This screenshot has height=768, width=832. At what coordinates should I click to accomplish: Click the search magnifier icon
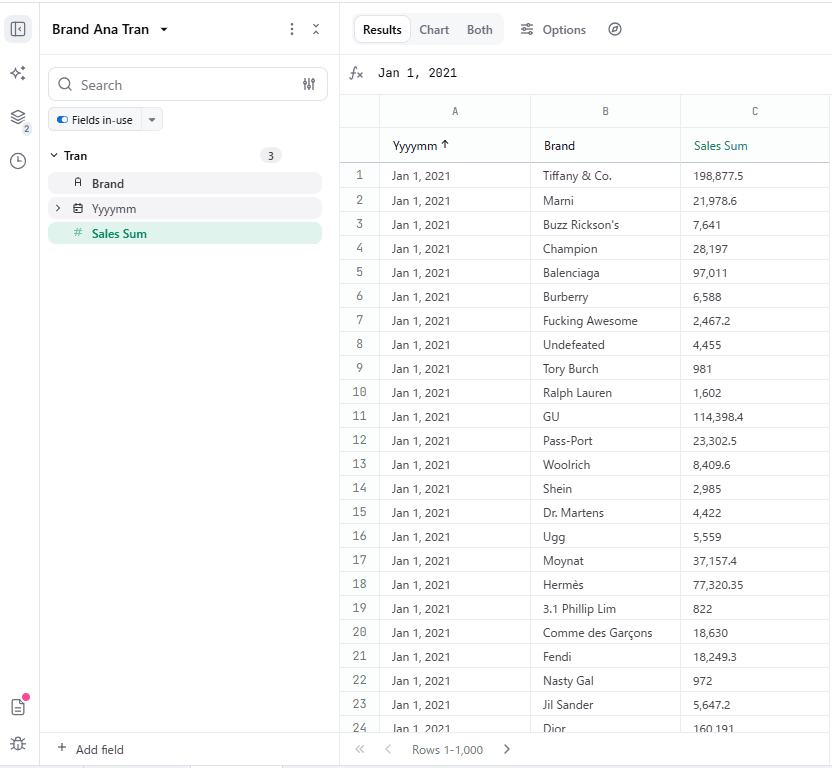pos(65,84)
